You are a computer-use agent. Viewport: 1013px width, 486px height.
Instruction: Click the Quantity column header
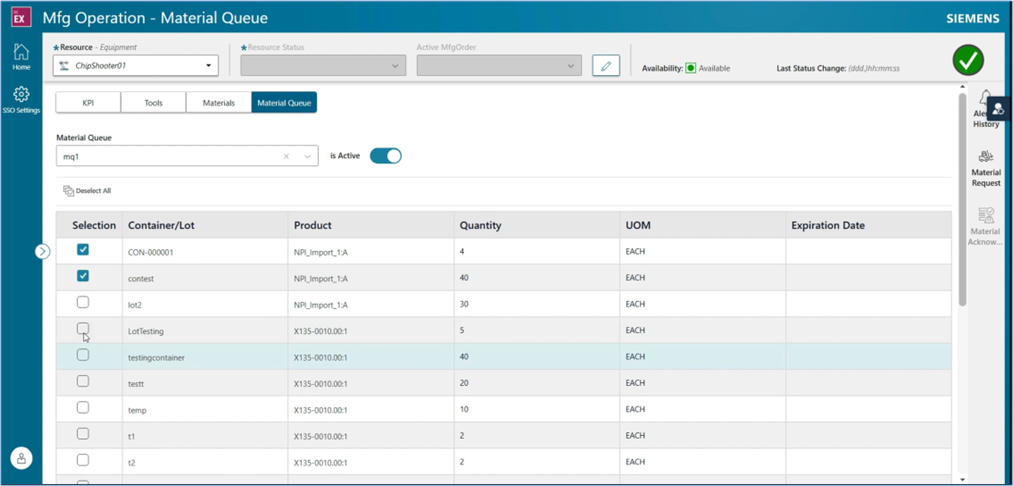click(x=481, y=225)
